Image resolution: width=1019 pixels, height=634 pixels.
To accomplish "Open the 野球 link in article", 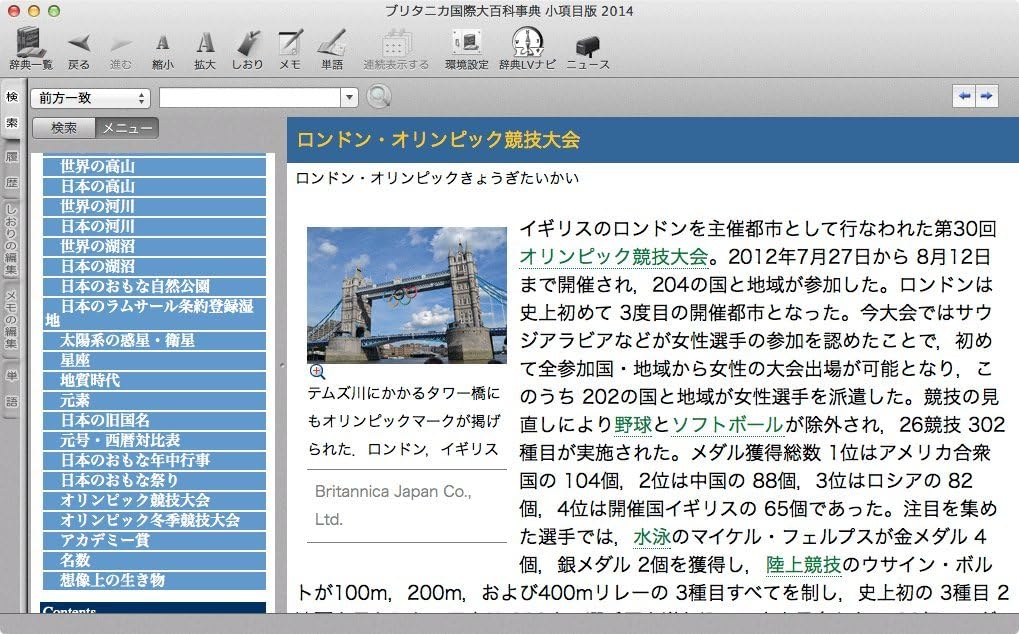I will coord(633,425).
